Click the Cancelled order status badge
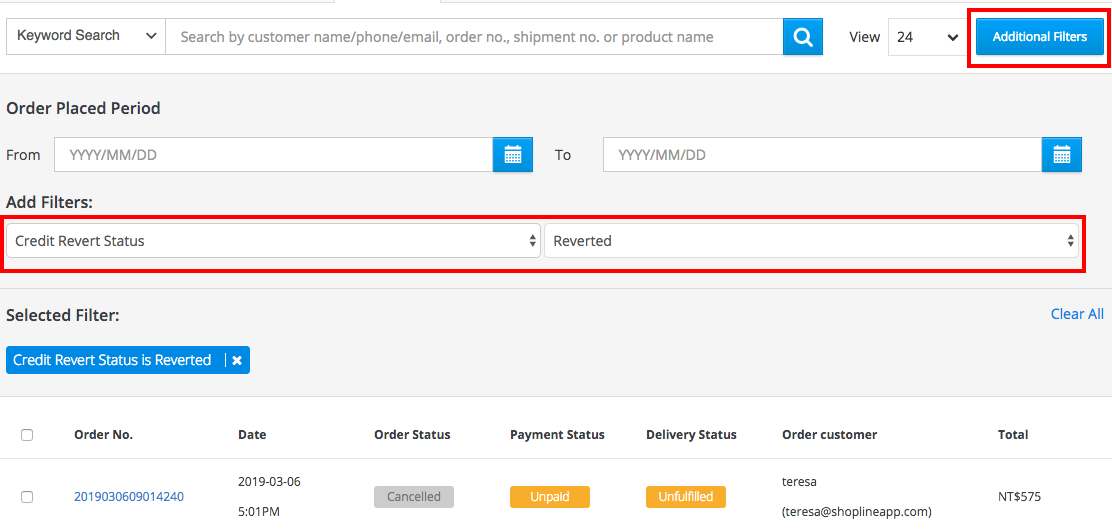Viewport: 1112px width, 530px height. point(414,497)
